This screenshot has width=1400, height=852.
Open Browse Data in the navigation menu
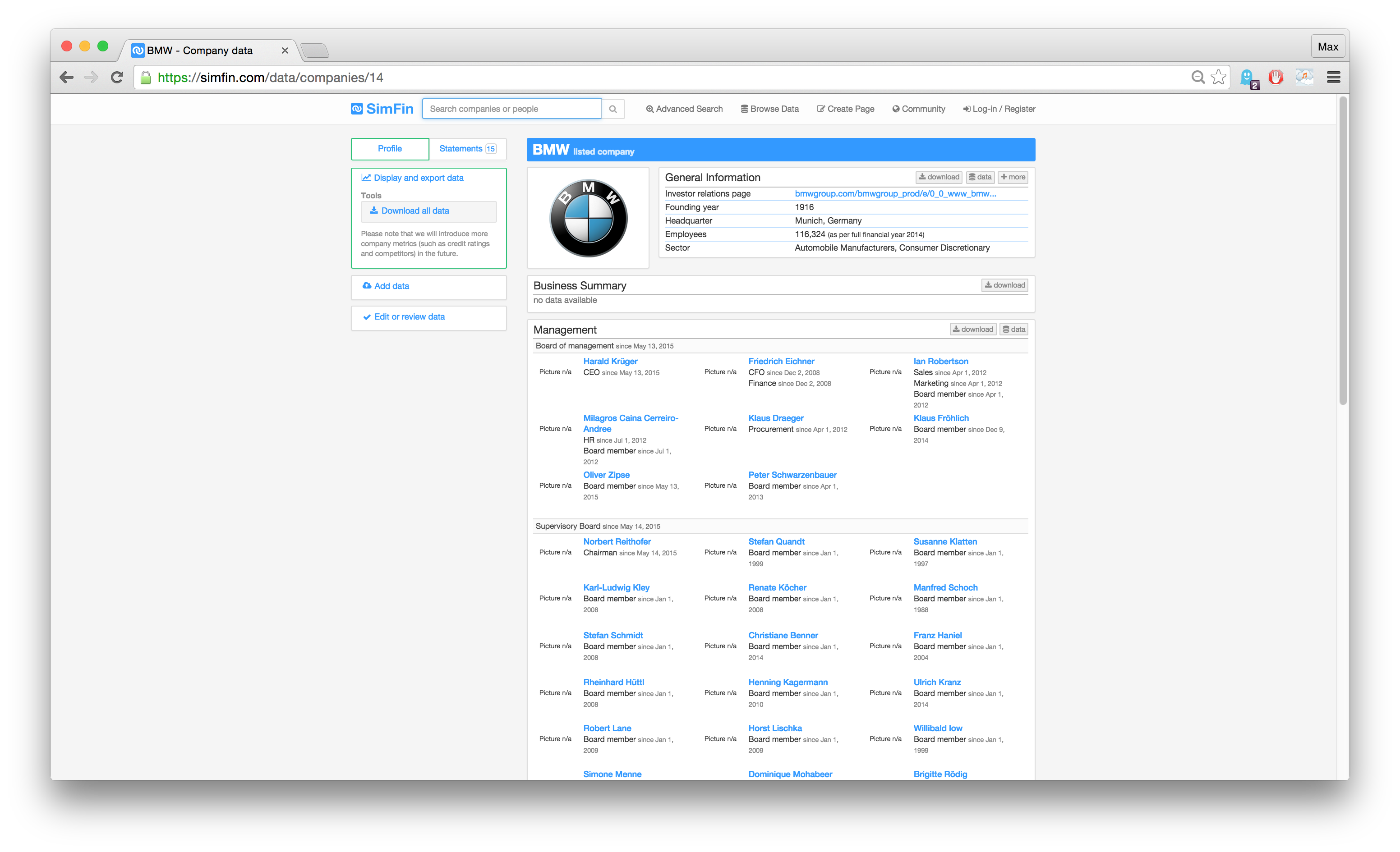tap(769, 109)
